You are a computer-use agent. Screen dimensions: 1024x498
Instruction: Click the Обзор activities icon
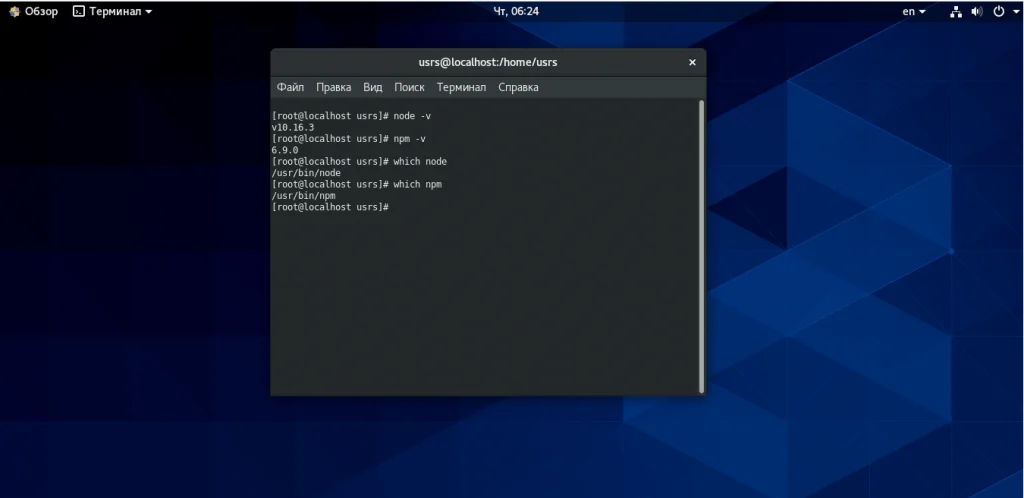(14, 11)
